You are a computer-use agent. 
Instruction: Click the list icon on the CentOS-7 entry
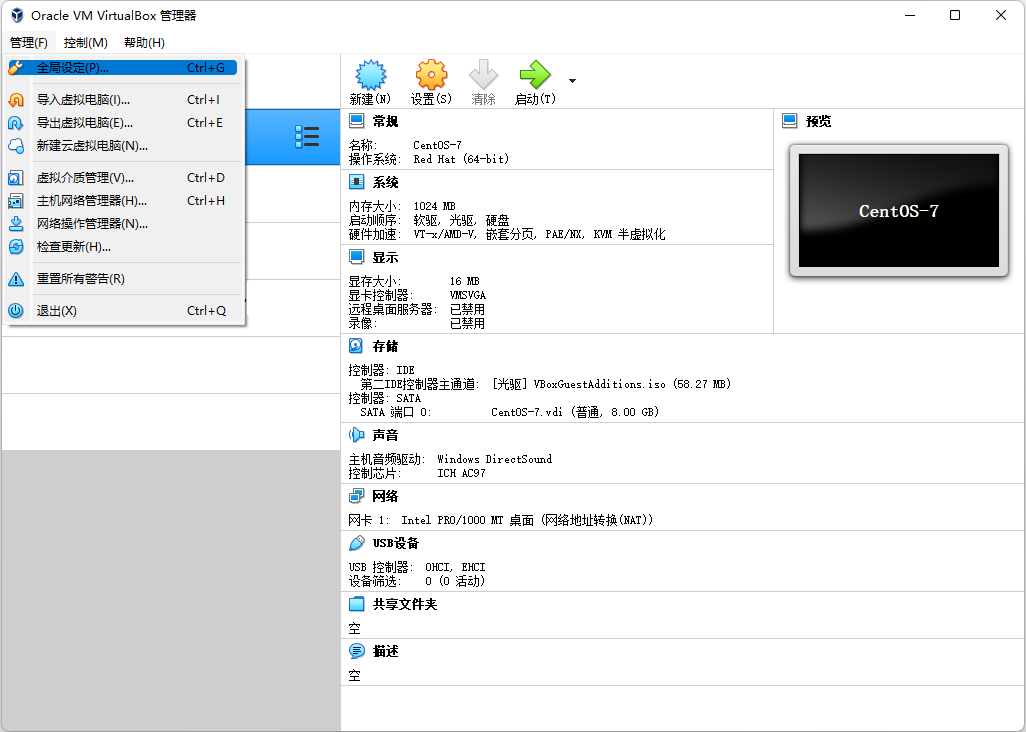308,138
